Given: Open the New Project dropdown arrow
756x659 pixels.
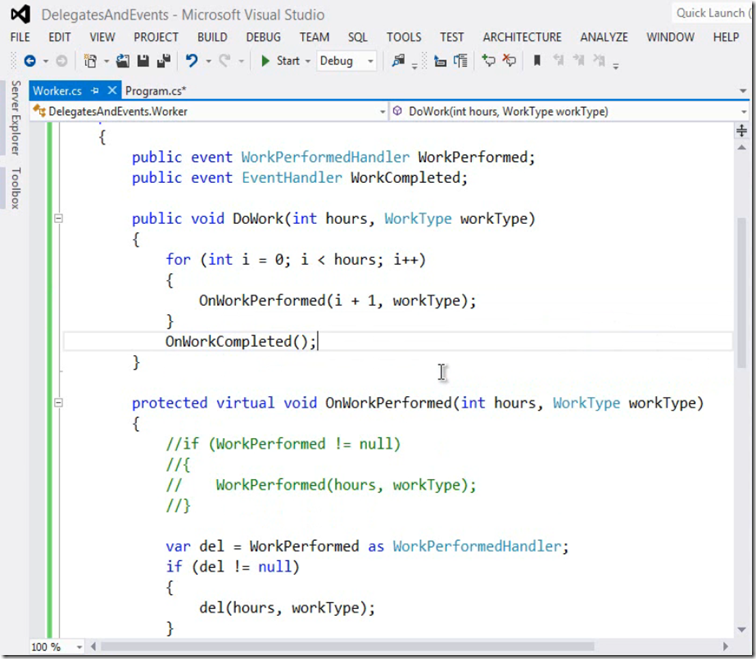Looking at the screenshot, I should (x=106, y=61).
